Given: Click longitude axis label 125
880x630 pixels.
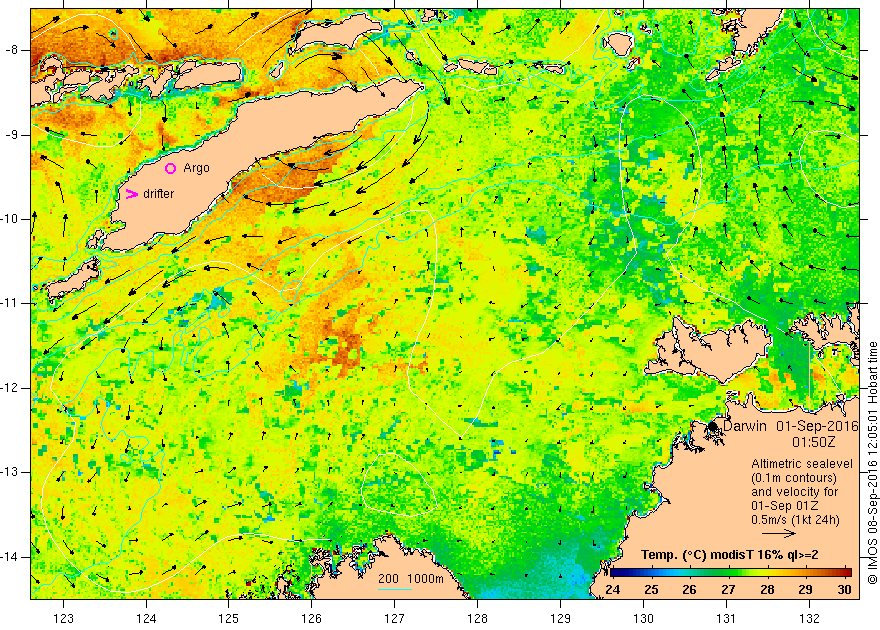Looking at the screenshot, I should click(x=228, y=619).
